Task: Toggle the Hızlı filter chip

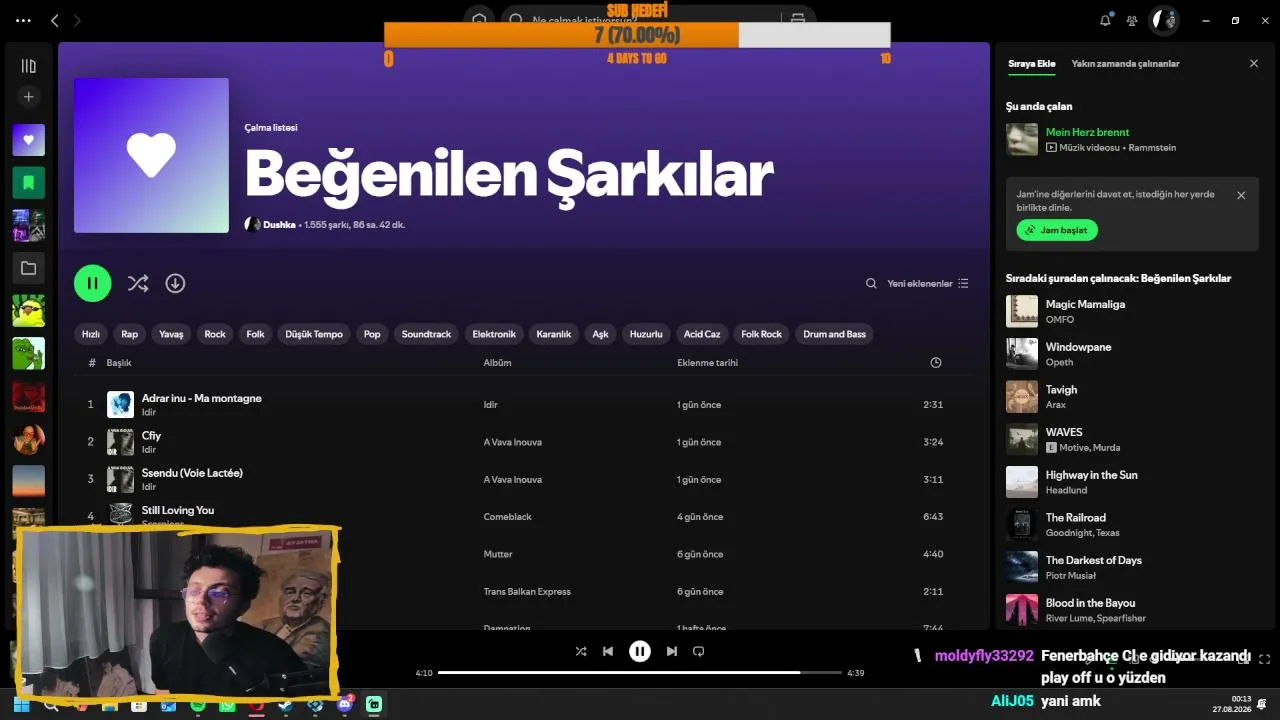Action: click(x=91, y=334)
